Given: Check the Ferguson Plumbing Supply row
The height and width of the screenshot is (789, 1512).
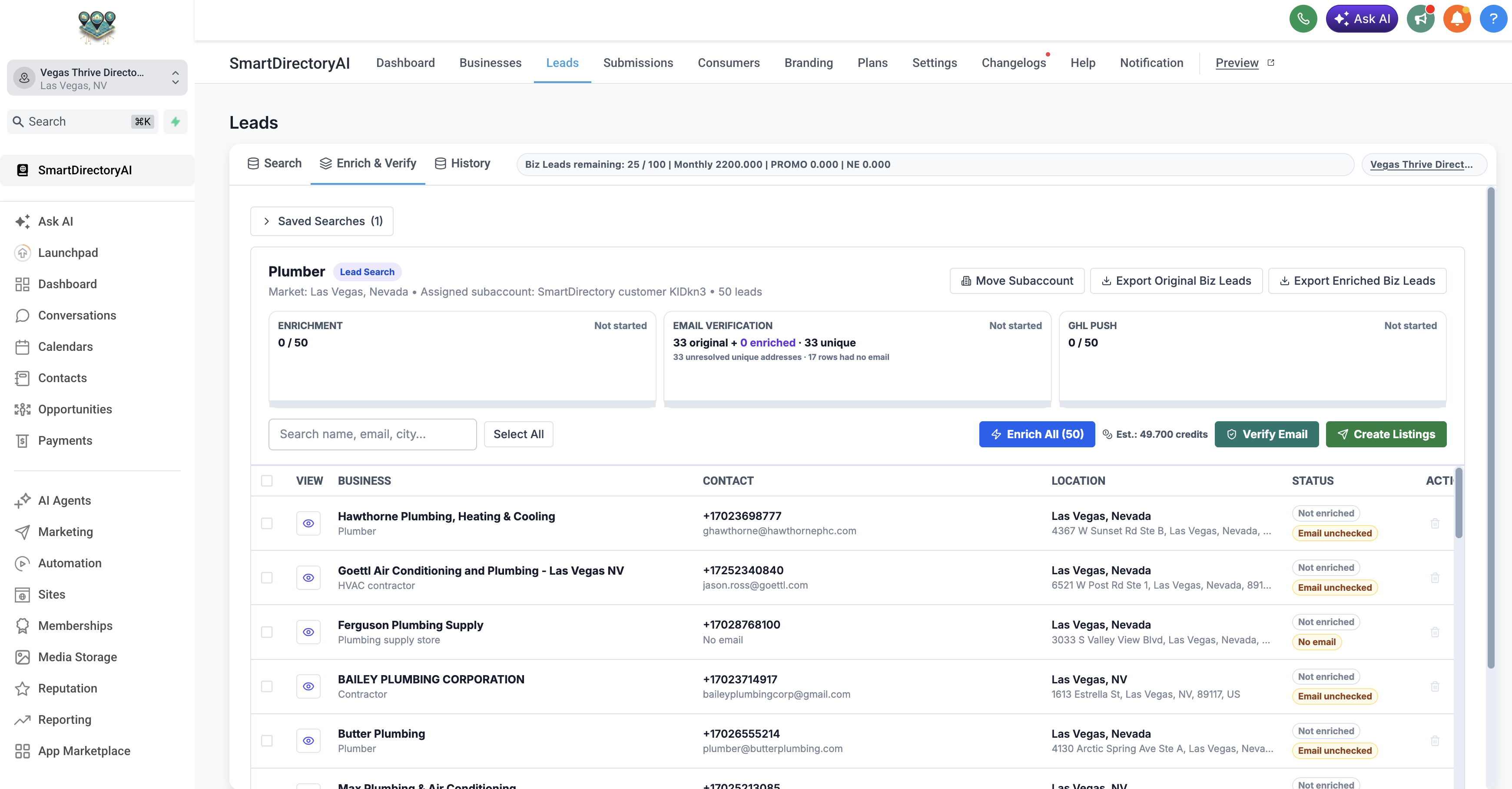Looking at the screenshot, I should click(x=266, y=632).
